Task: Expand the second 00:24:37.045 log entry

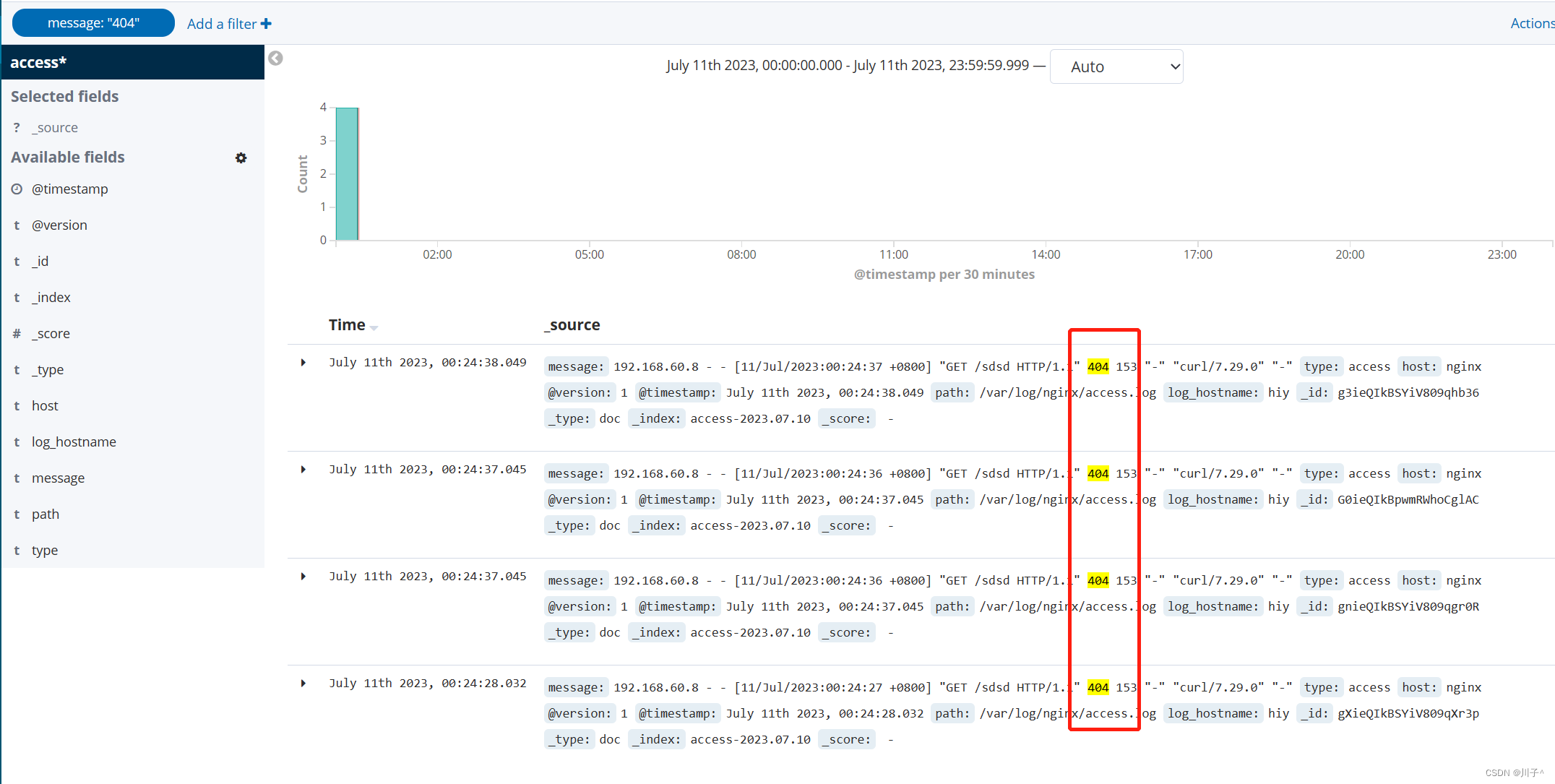Action: [303, 577]
